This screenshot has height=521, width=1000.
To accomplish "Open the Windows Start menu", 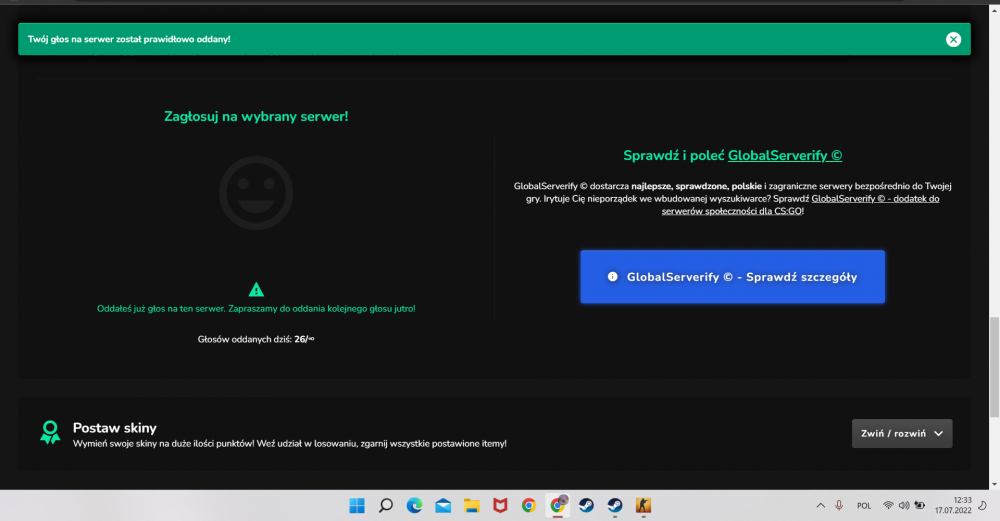I will click(x=357, y=506).
